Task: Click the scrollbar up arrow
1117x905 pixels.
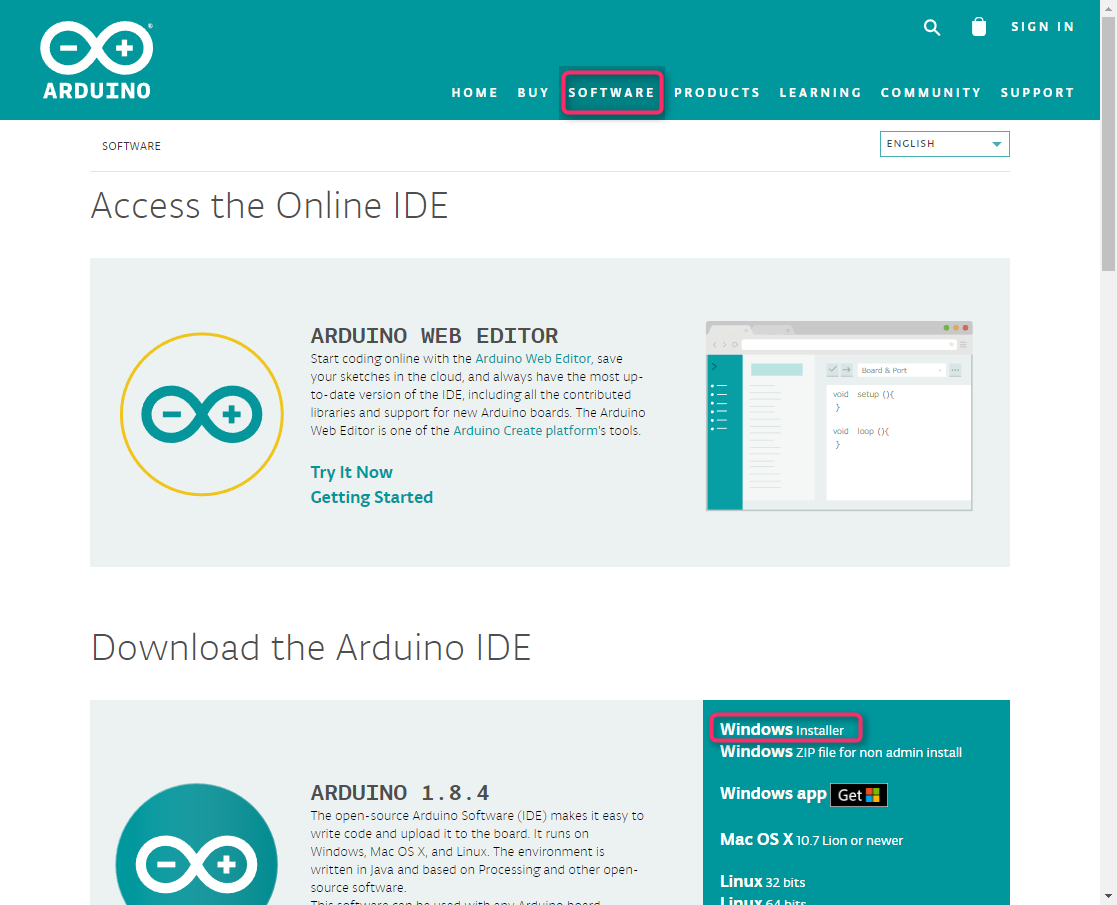Action: (1108, 7)
